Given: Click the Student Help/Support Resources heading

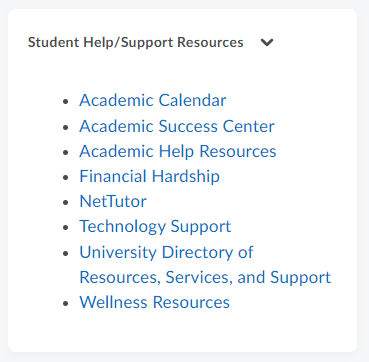Looking at the screenshot, I should click(x=136, y=43).
